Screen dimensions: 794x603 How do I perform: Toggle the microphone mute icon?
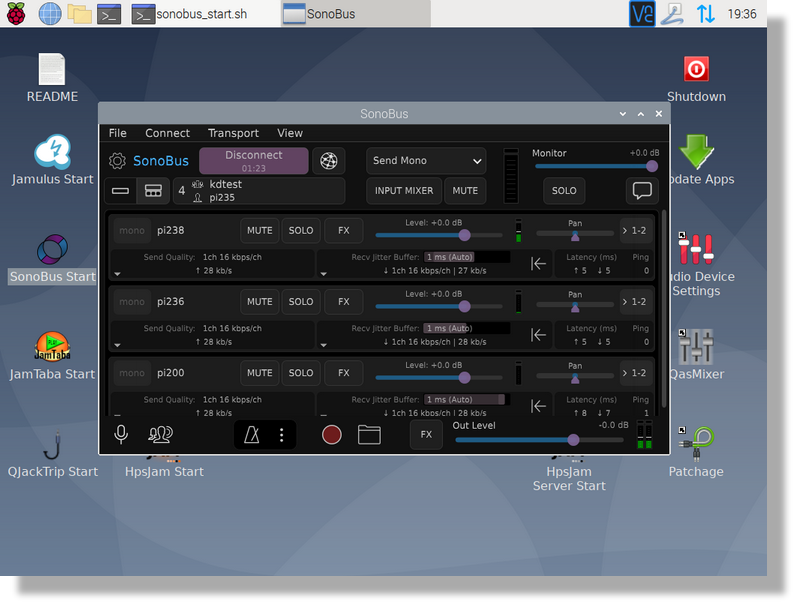tap(121, 434)
